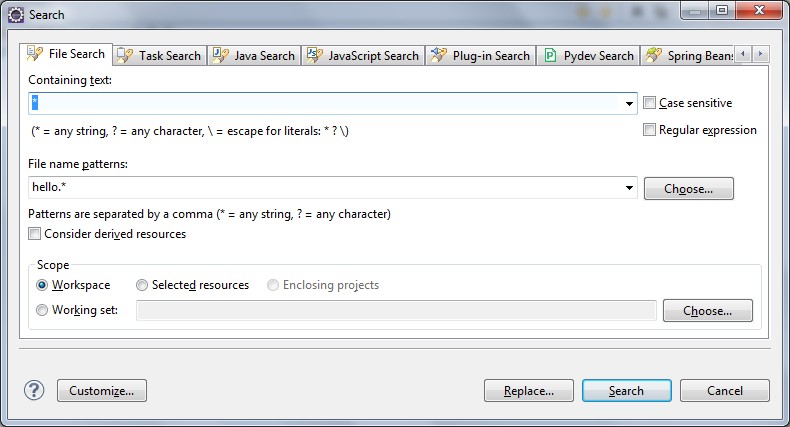790x427 pixels.
Task: Toggle the Regular expression checkbox
Action: (x=650, y=130)
